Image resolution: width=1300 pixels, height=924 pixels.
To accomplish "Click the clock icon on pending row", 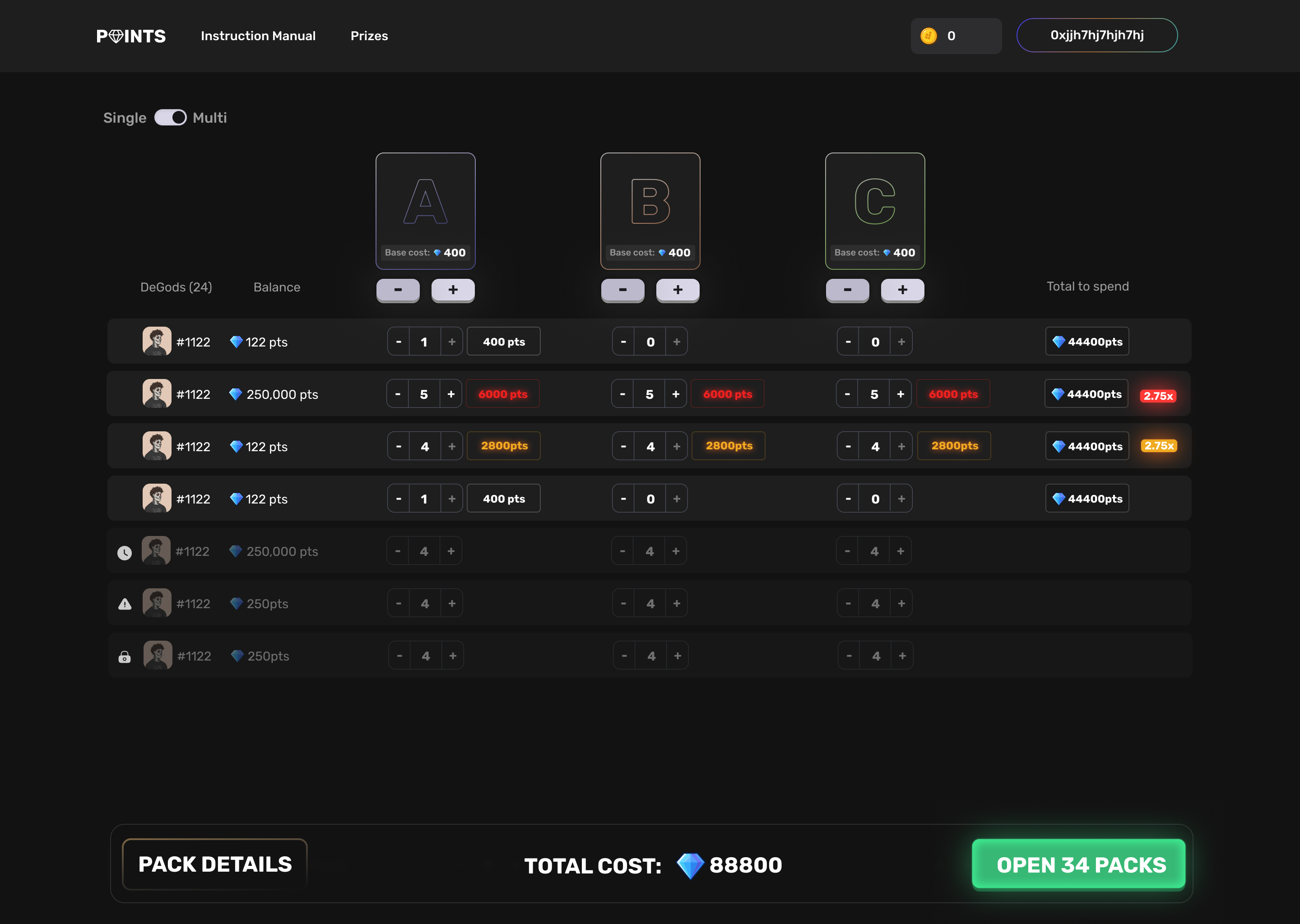I will pyautogui.click(x=125, y=553).
